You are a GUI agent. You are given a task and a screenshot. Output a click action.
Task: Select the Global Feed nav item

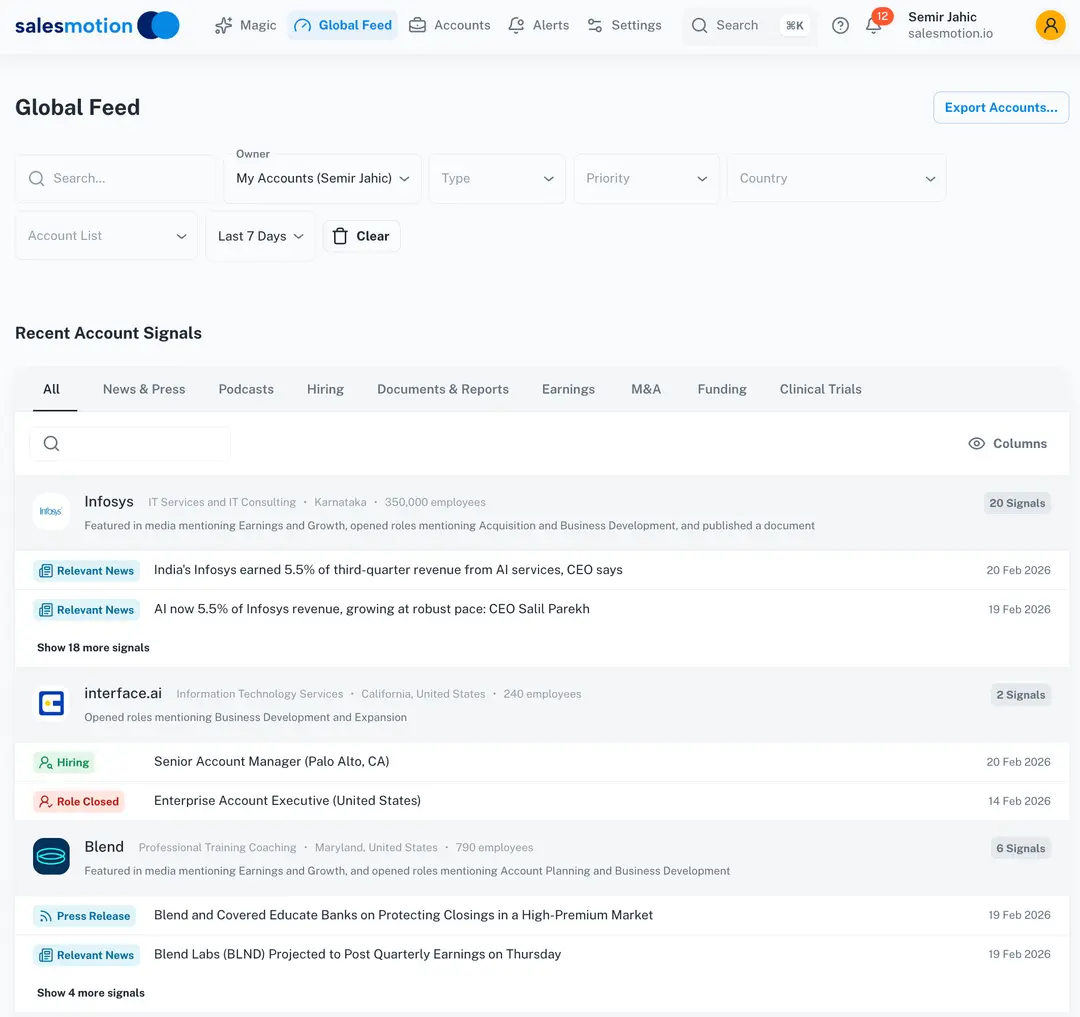tap(342, 25)
